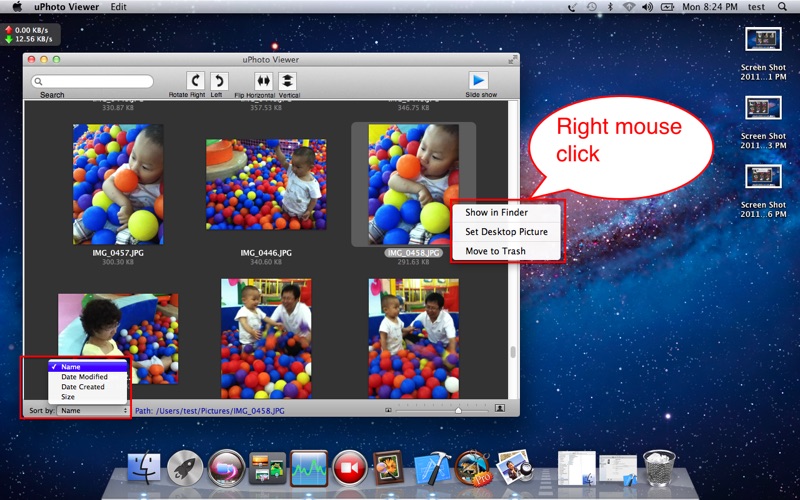Image resolution: width=800 pixels, height=500 pixels.
Task: Click the 300.30 KB size text
Action: 118,262
